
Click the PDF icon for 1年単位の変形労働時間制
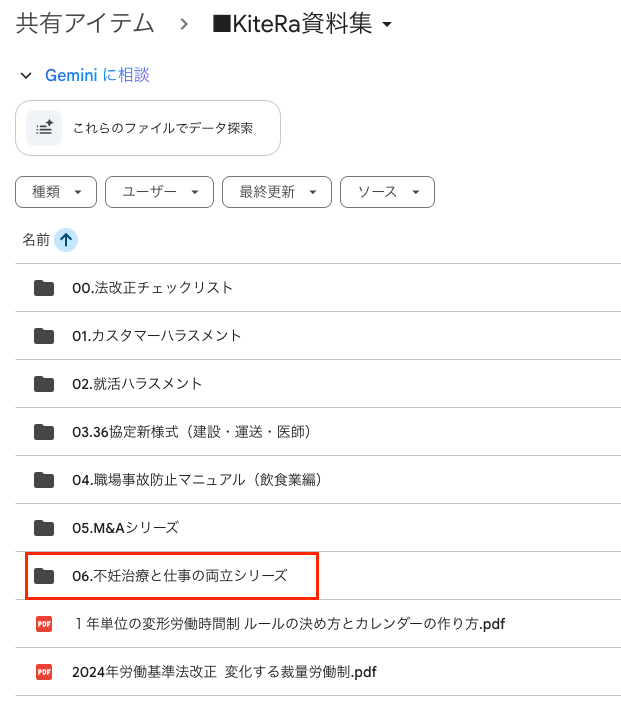click(43, 624)
